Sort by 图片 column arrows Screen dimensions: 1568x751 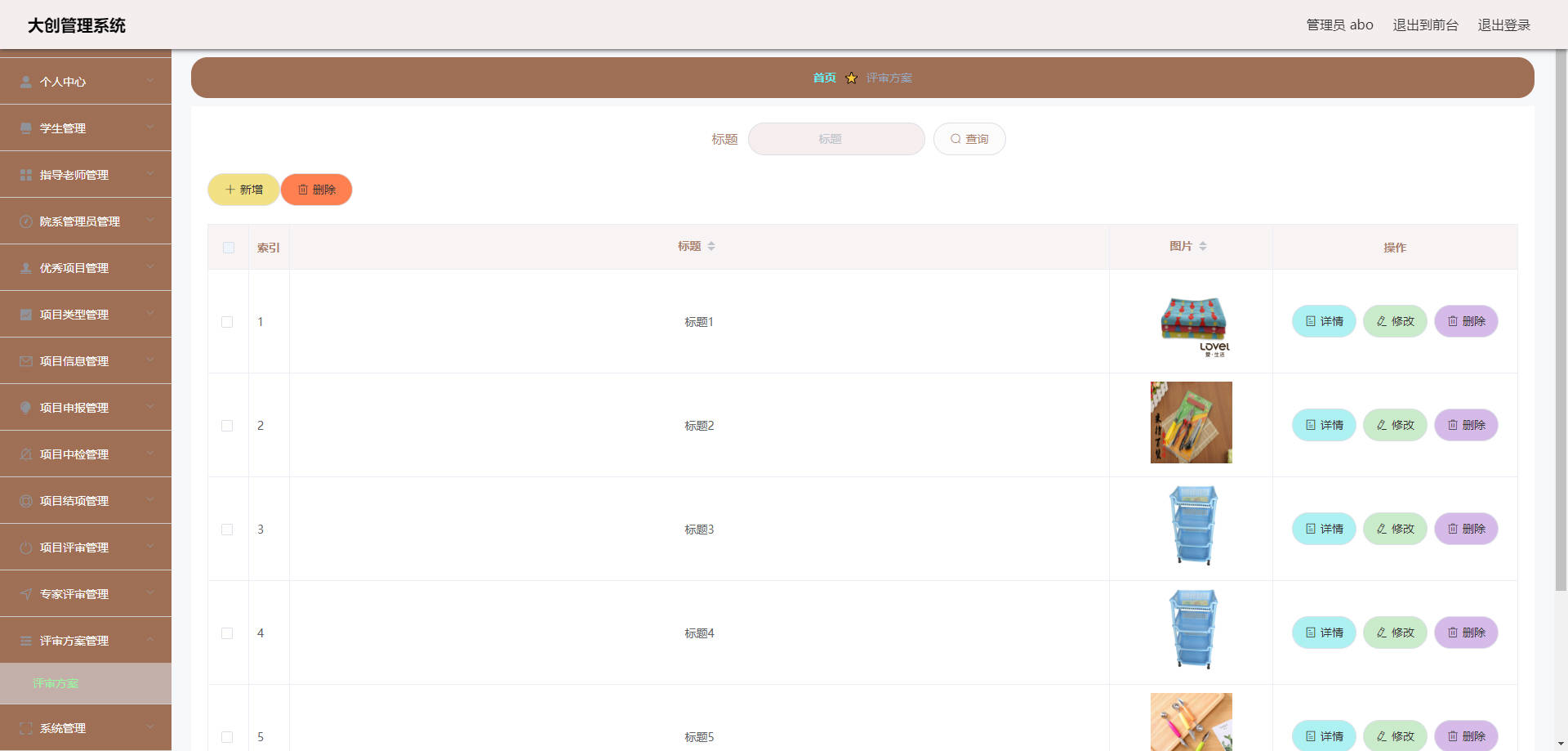click(x=1203, y=246)
